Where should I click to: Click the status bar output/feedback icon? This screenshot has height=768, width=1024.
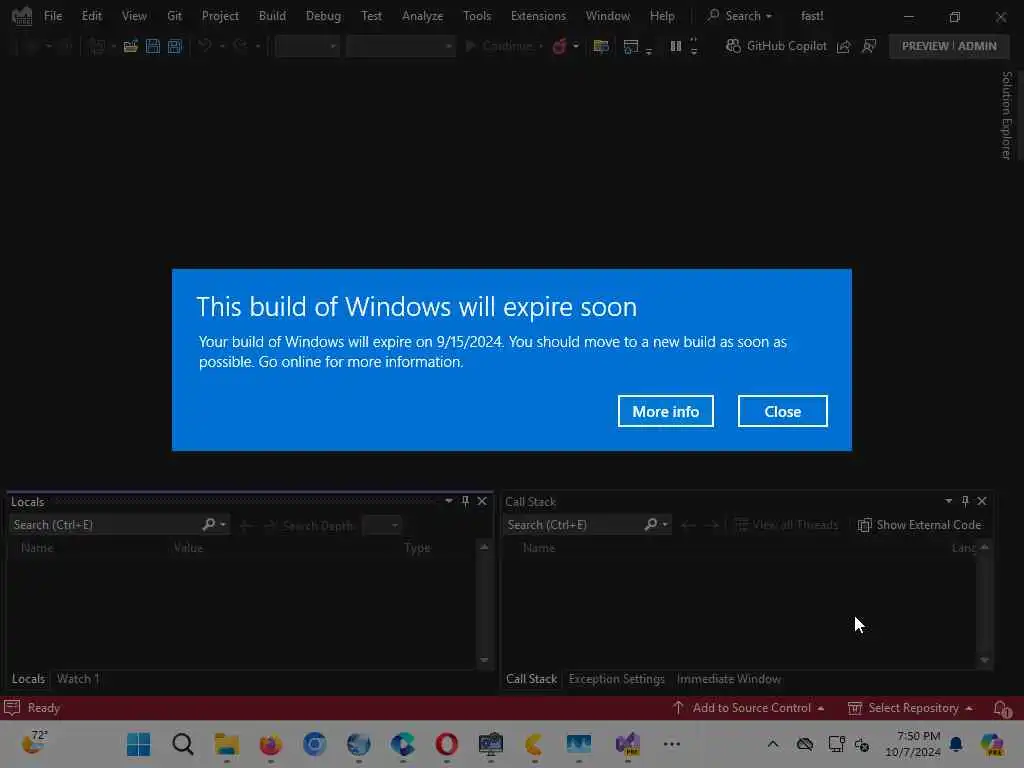click(12, 708)
